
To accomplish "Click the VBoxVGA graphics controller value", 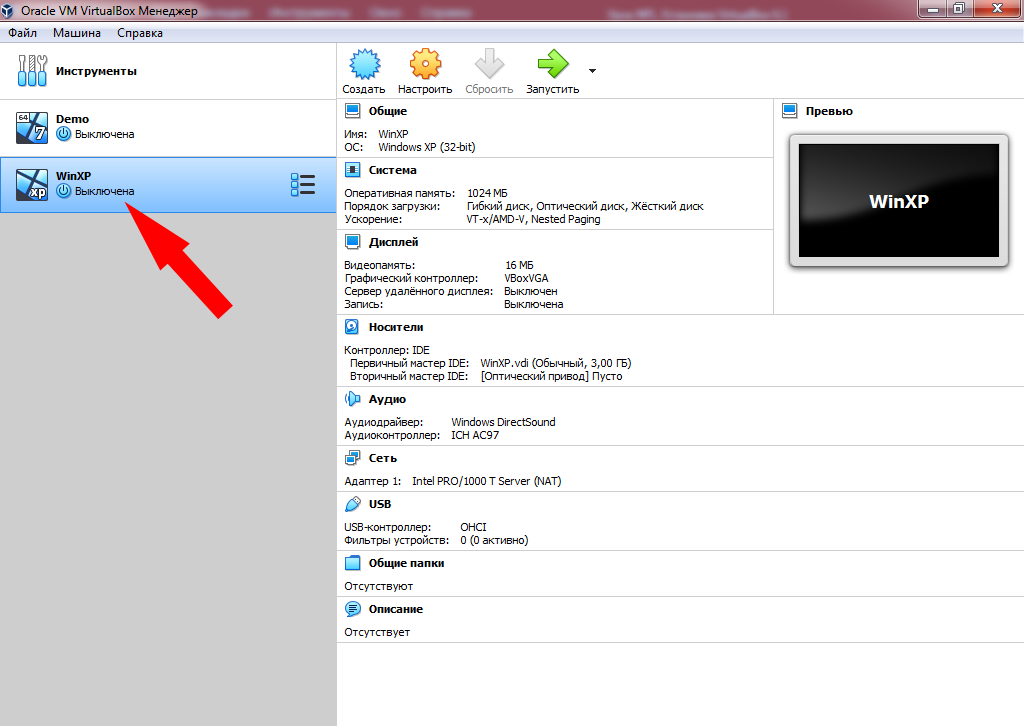I will point(526,278).
